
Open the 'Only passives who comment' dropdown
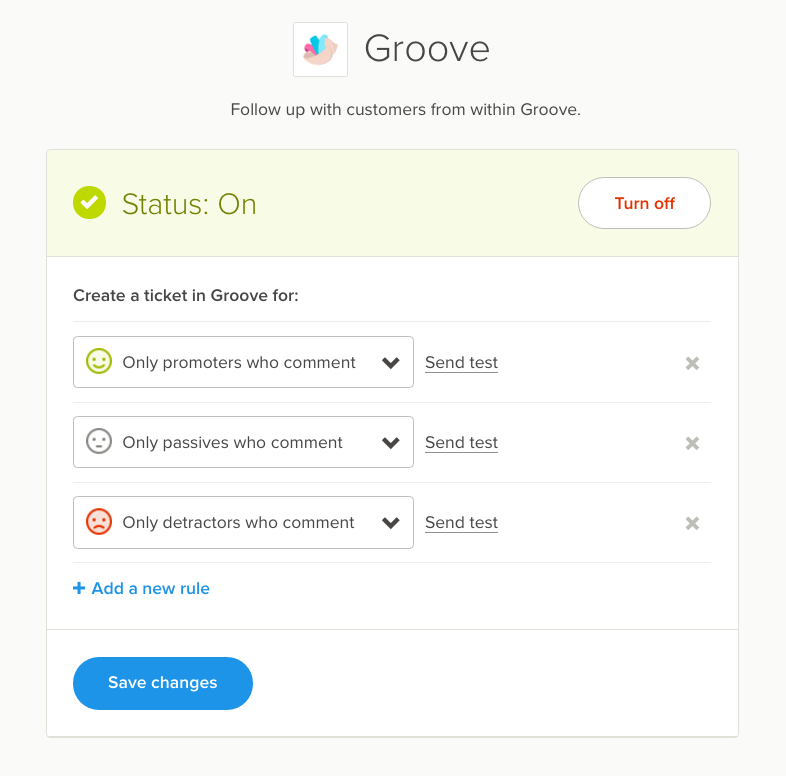tap(243, 442)
